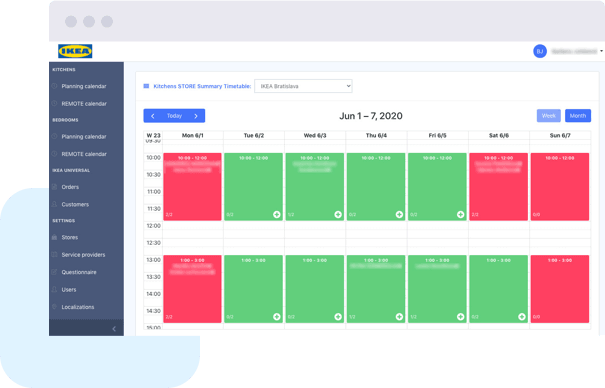The width and height of the screenshot is (605, 388).
Task: Select the Wed 6/3 column header
Action: coord(315,135)
